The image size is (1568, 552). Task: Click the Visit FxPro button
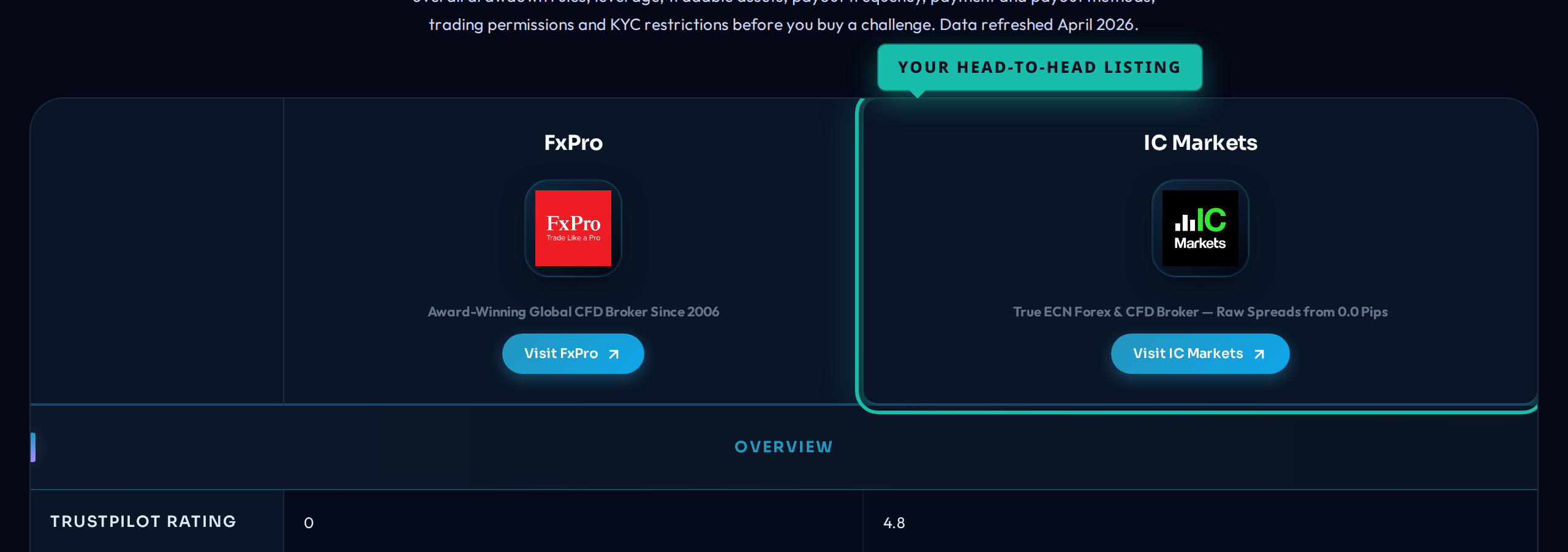point(560,354)
